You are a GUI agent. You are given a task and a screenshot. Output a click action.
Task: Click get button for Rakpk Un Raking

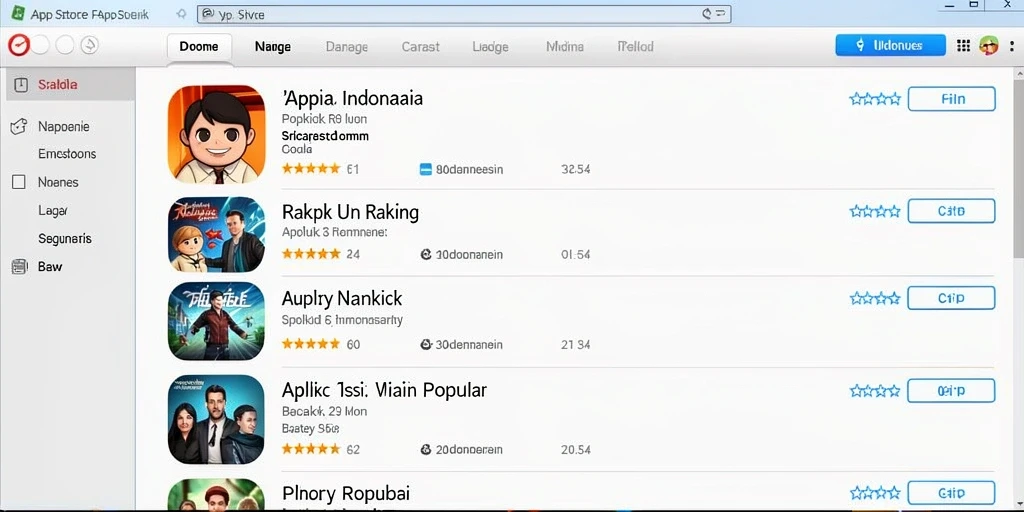tap(952, 212)
